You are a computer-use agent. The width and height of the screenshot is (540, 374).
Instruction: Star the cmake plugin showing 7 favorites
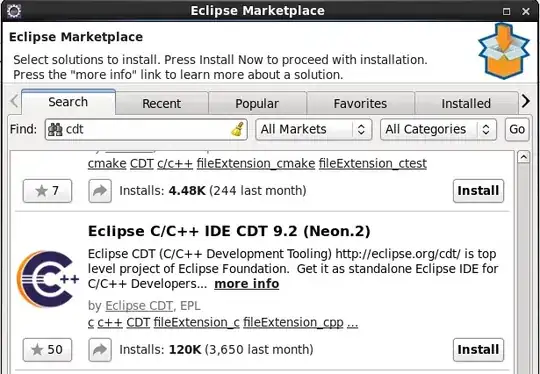point(48,191)
